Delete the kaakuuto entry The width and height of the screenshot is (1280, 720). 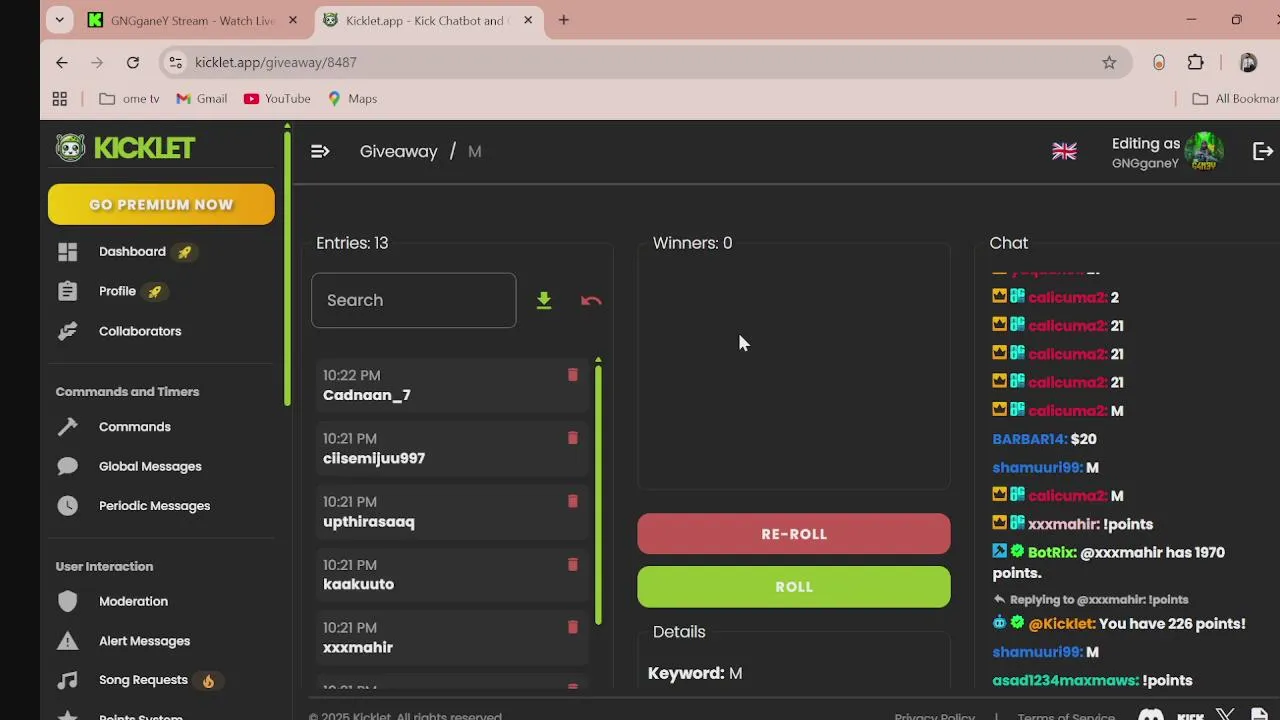click(x=573, y=564)
